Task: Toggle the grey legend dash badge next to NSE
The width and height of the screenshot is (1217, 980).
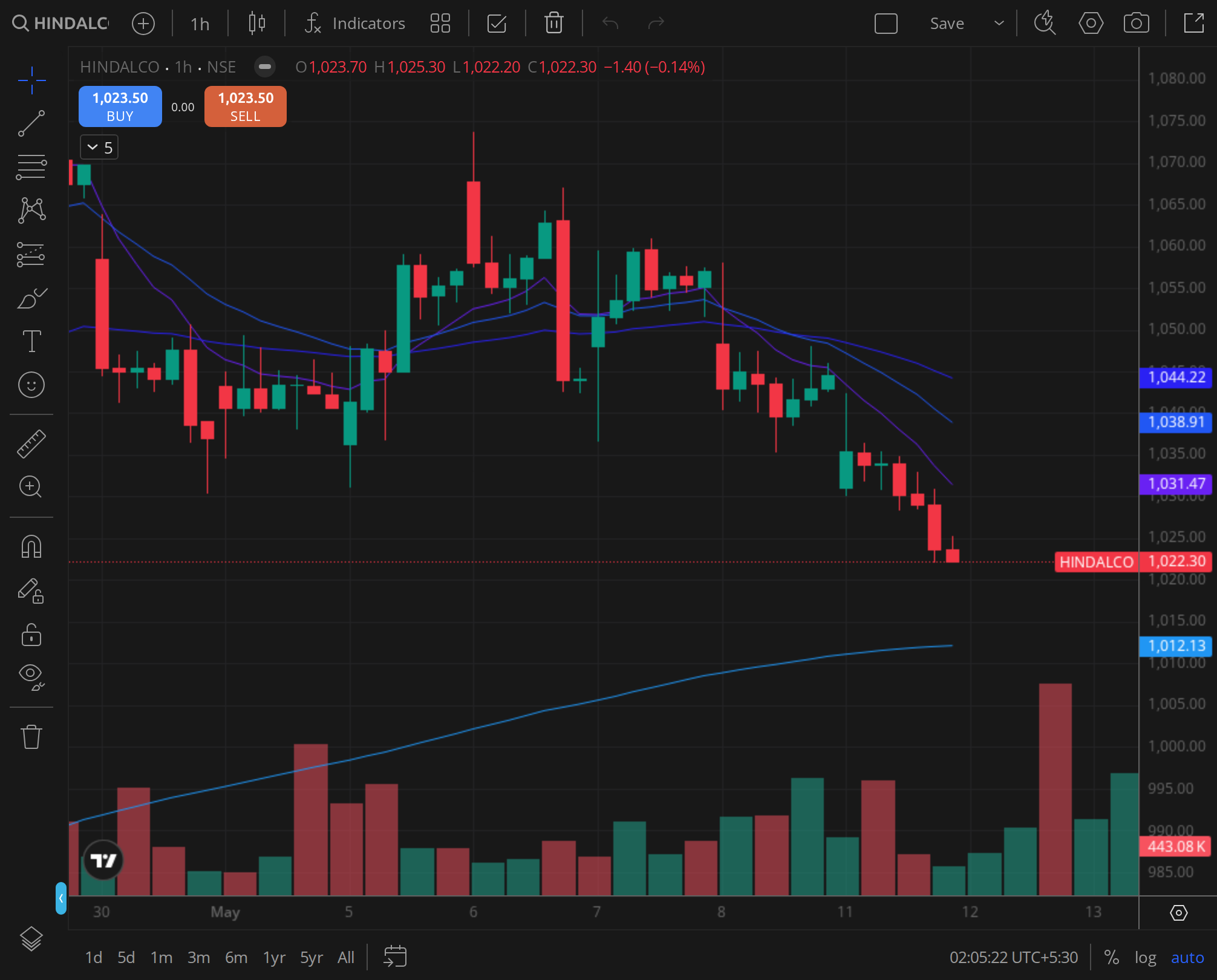Action: tap(264, 67)
